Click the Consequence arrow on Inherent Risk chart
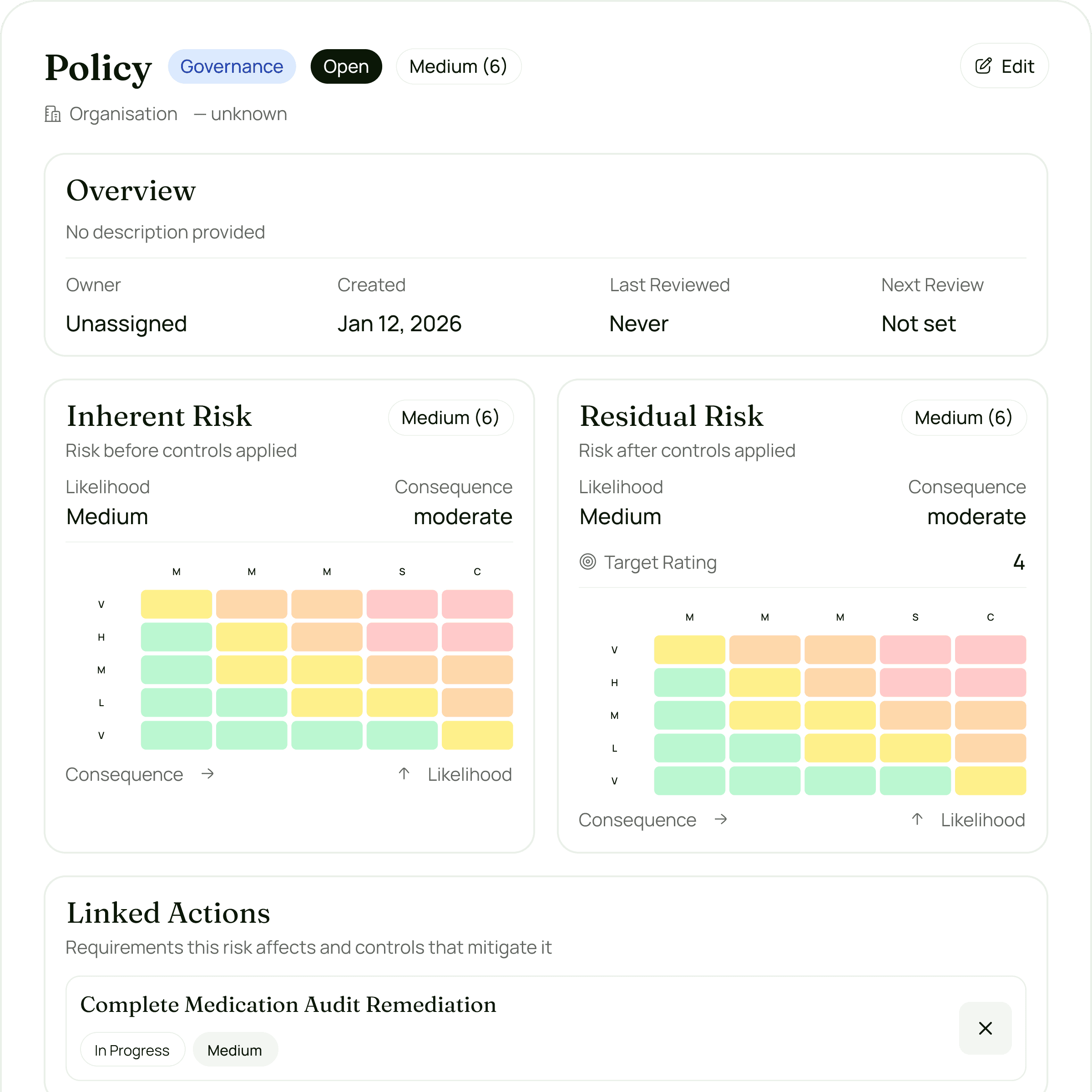Viewport: 1092px width, 1092px height. pyautogui.click(x=207, y=774)
